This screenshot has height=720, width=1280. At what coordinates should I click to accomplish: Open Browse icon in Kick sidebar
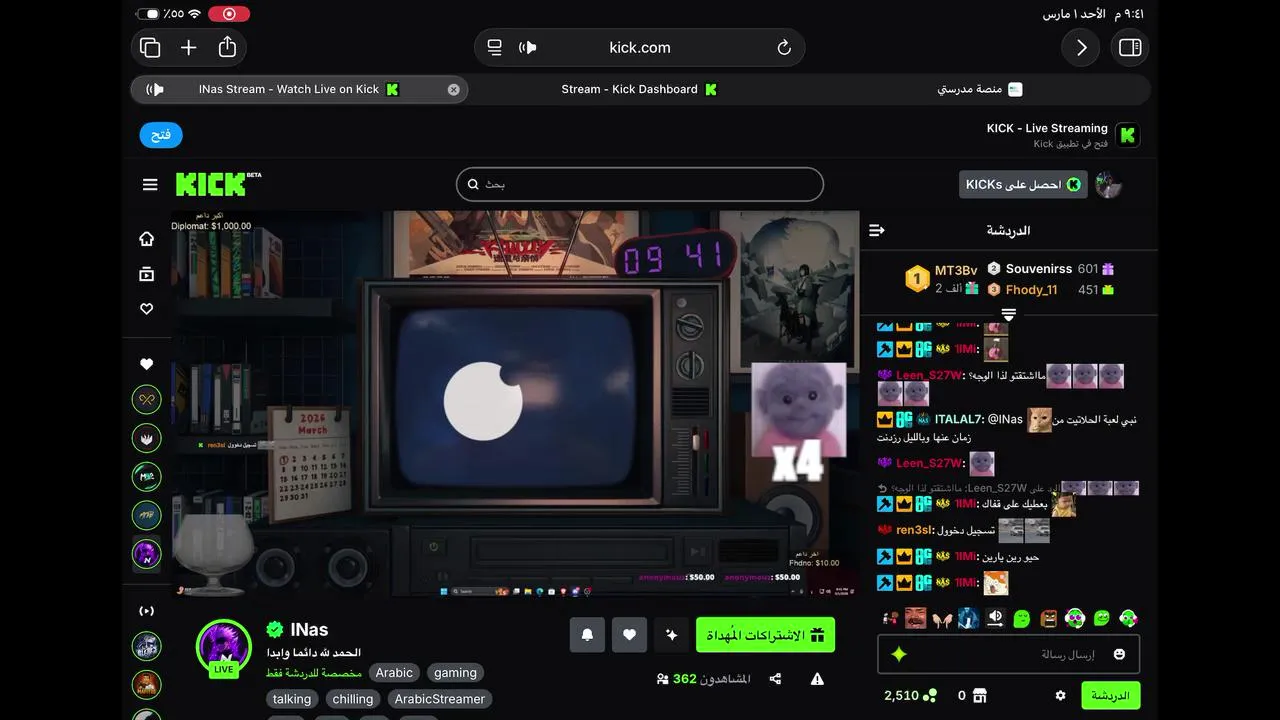[x=147, y=274]
